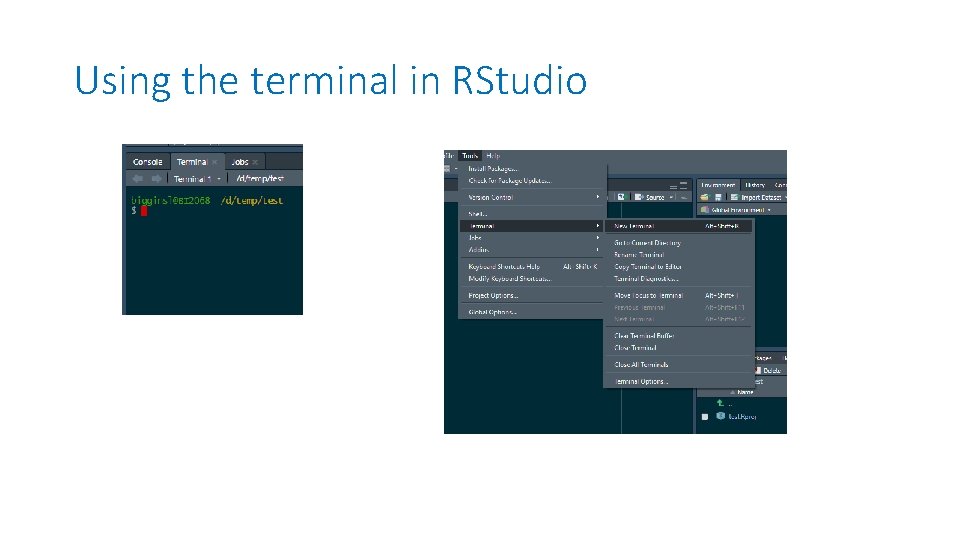The width and height of the screenshot is (960, 540).
Task: Click the Import Dataset button
Action: (756, 197)
